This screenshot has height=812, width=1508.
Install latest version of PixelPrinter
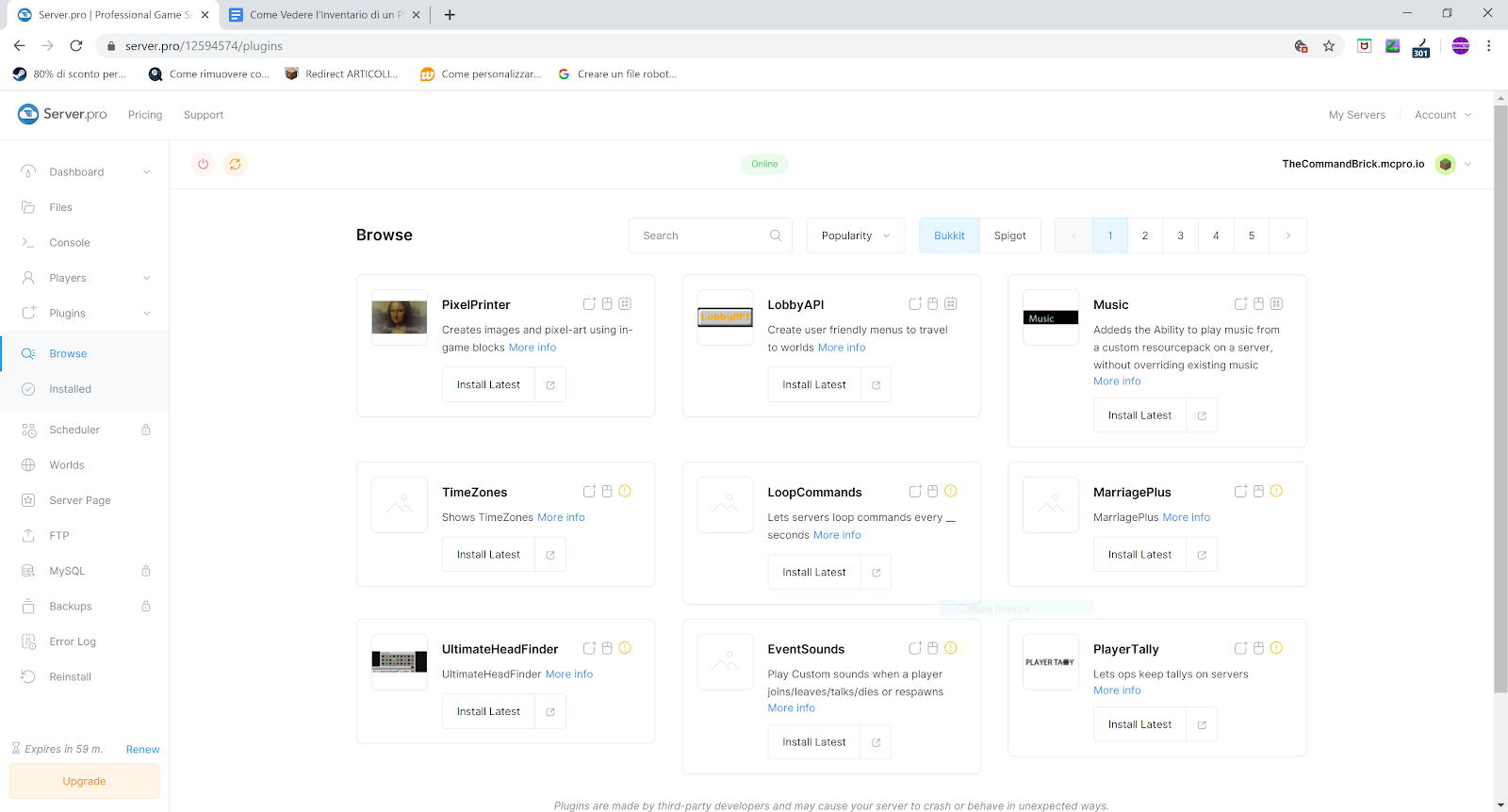[488, 385]
